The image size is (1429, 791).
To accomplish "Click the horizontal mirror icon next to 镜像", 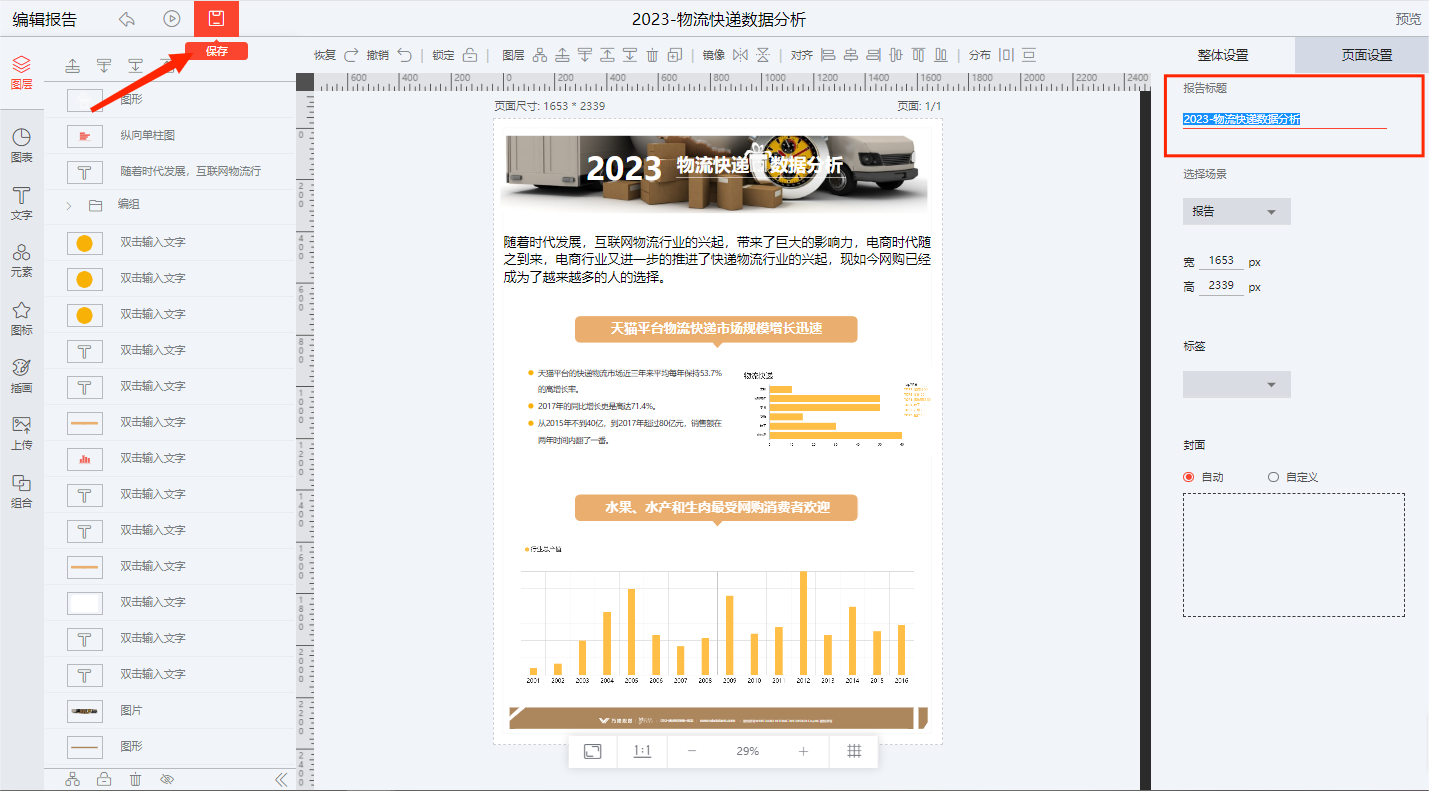I will coord(740,55).
